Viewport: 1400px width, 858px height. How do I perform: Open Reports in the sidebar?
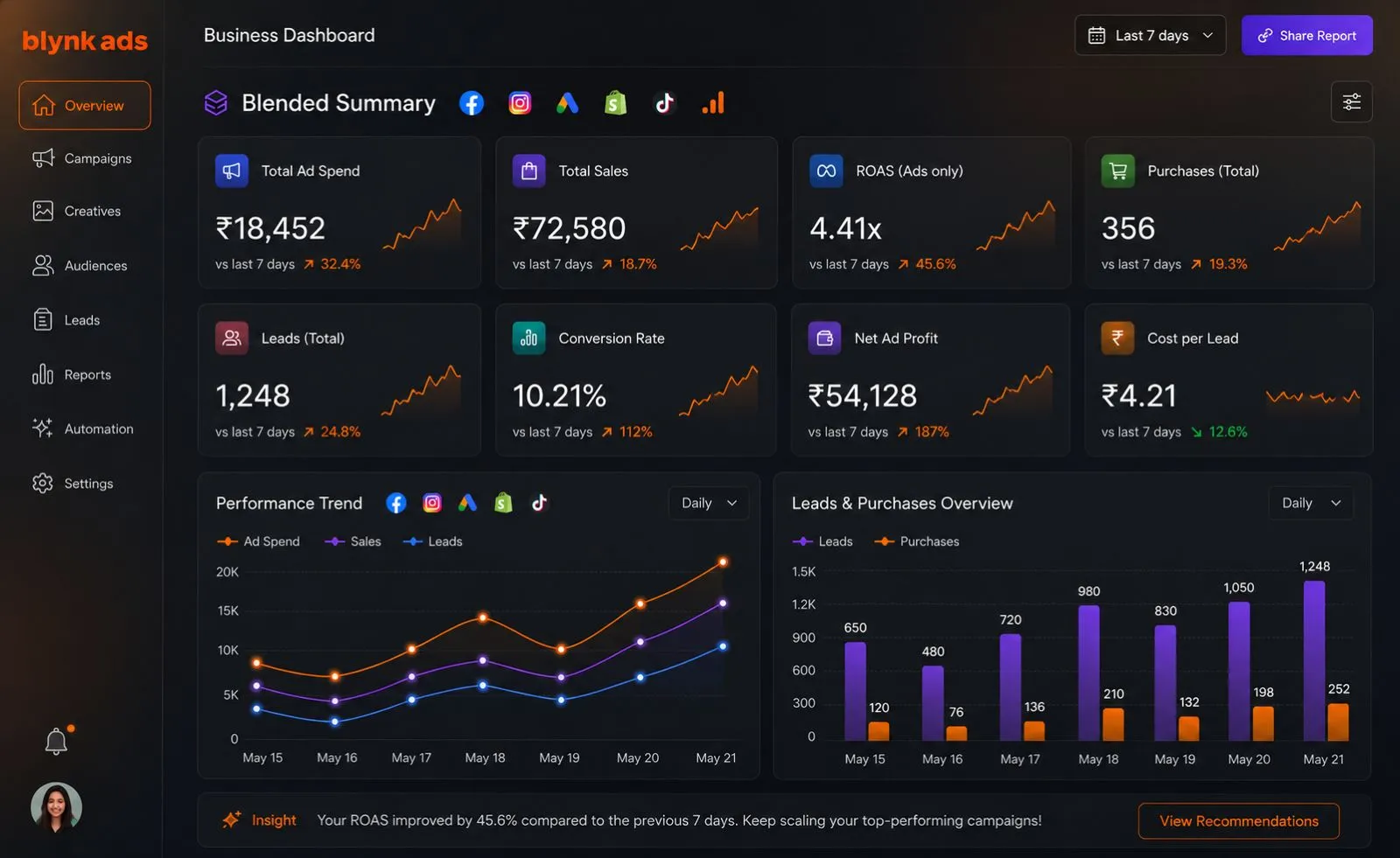(72, 374)
